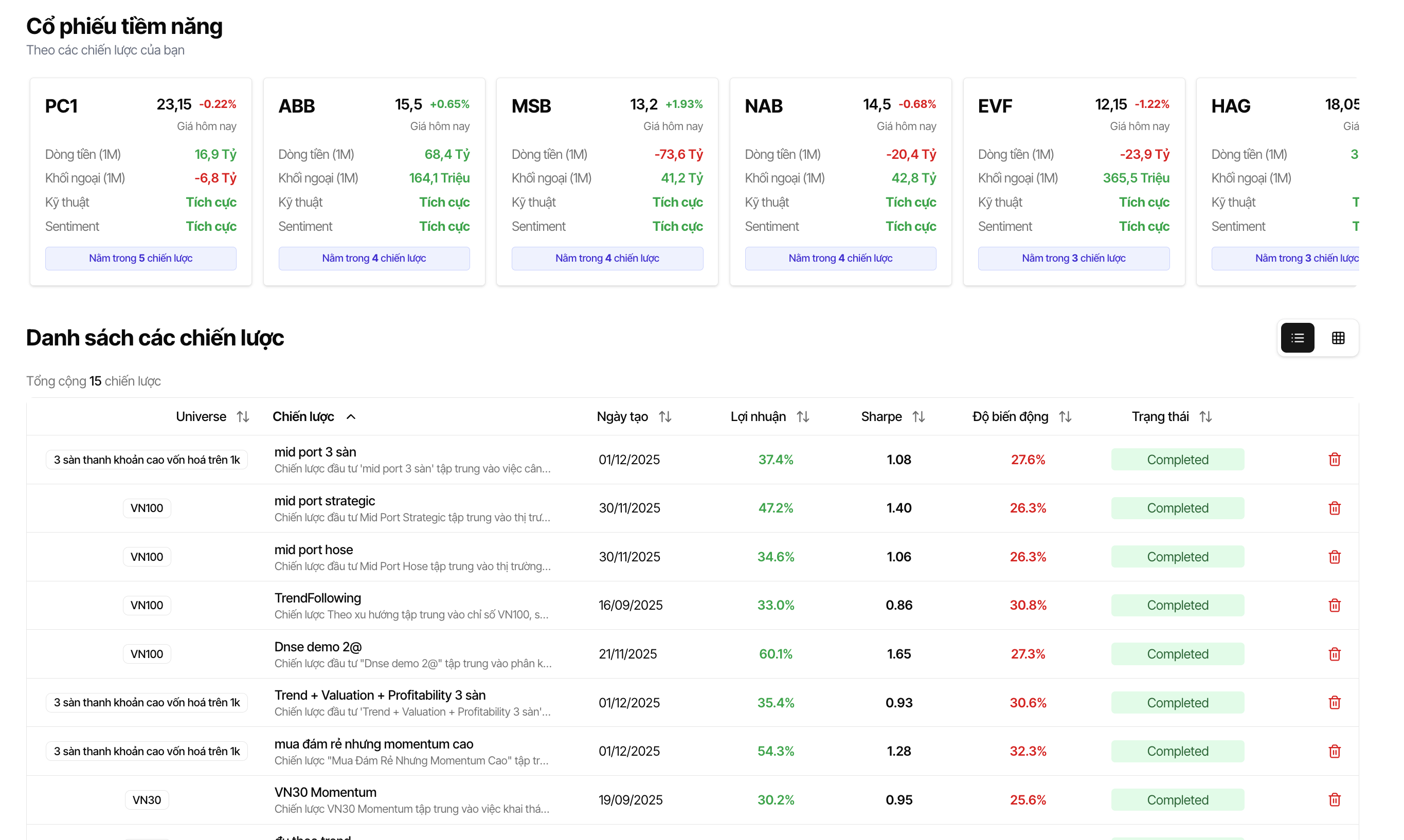The width and height of the screenshot is (1404, 840).
Task: Sort strategies by Sharpe ratio
Action: pyautogui.click(x=919, y=416)
